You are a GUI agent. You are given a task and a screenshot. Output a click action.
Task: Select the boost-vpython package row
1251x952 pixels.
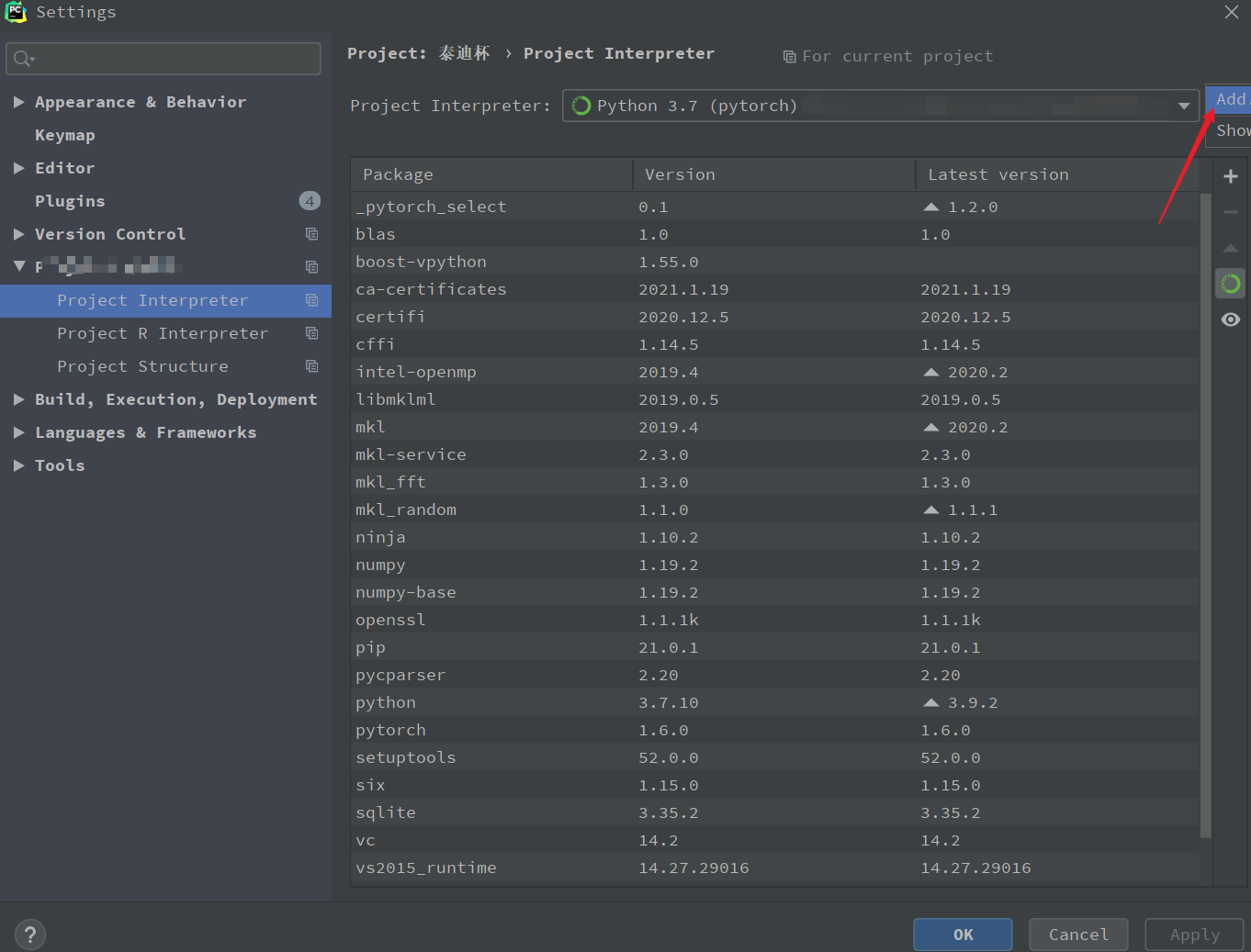tap(775, 262)
